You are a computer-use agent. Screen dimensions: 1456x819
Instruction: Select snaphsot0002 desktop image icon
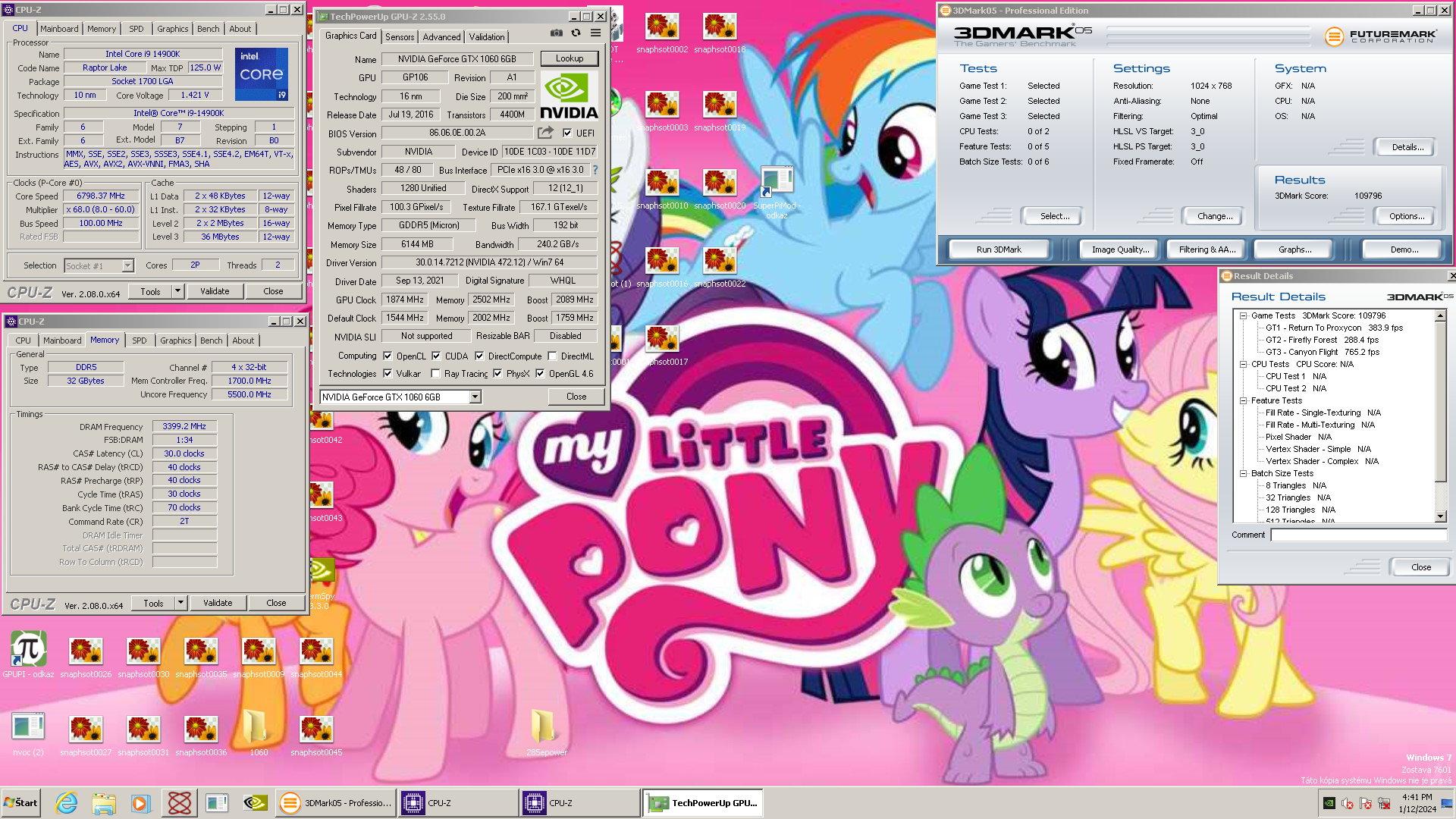662,33
